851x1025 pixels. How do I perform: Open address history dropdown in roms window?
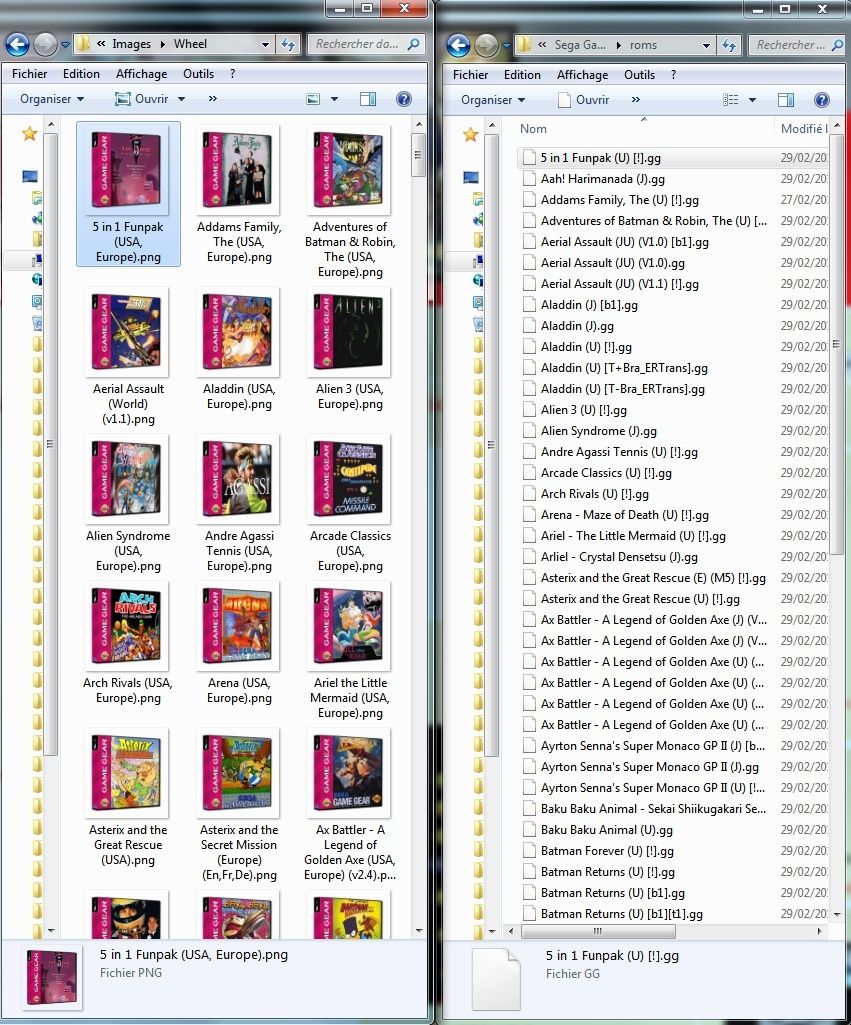click(706, 45)
